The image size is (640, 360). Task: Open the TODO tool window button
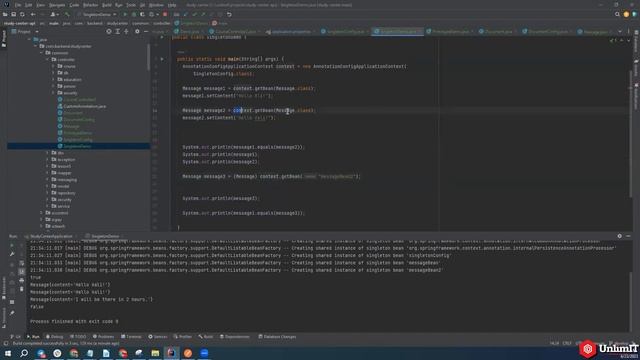[78, 337]
